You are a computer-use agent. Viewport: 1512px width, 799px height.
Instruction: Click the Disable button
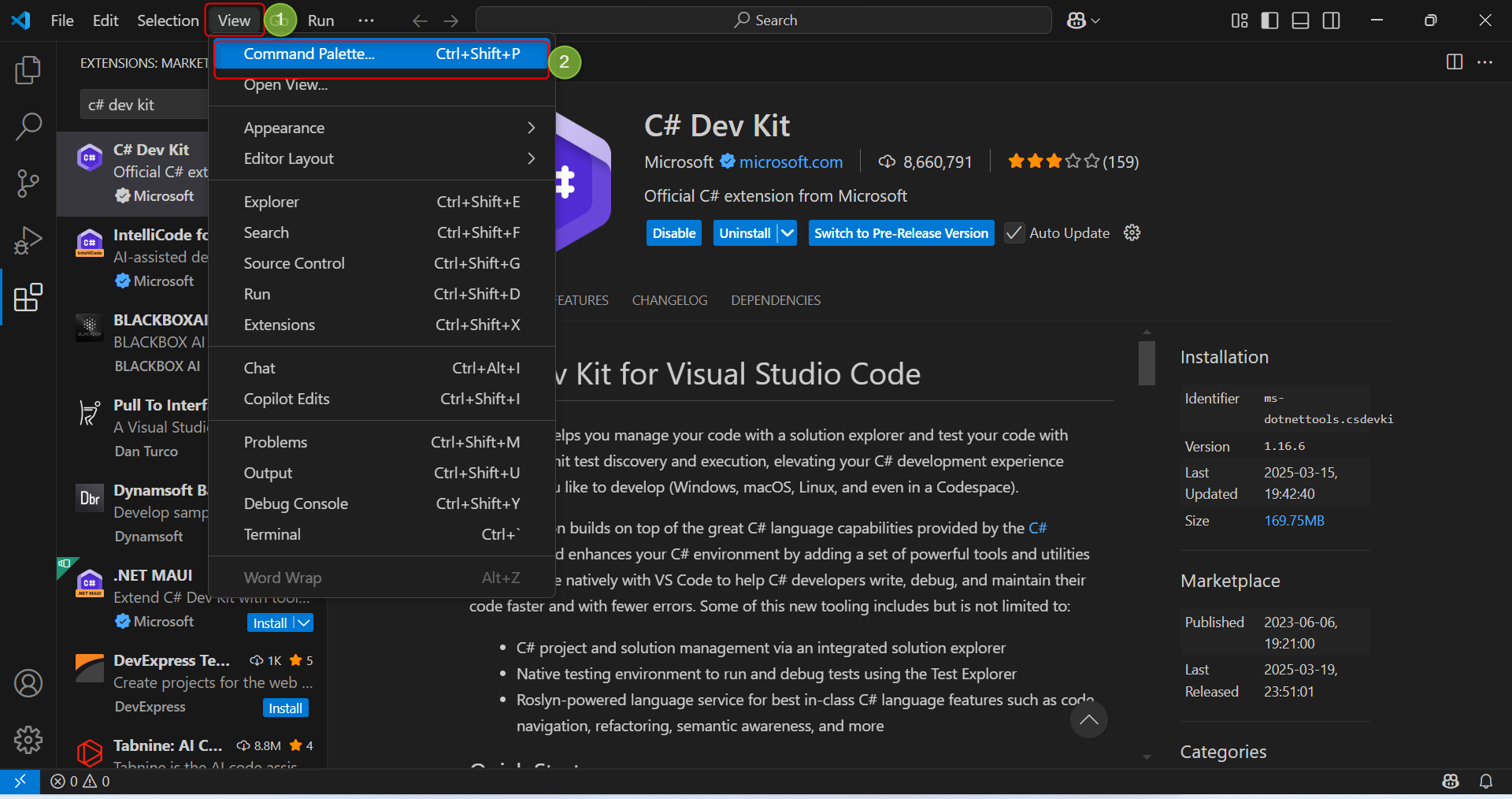click(674, 233)
